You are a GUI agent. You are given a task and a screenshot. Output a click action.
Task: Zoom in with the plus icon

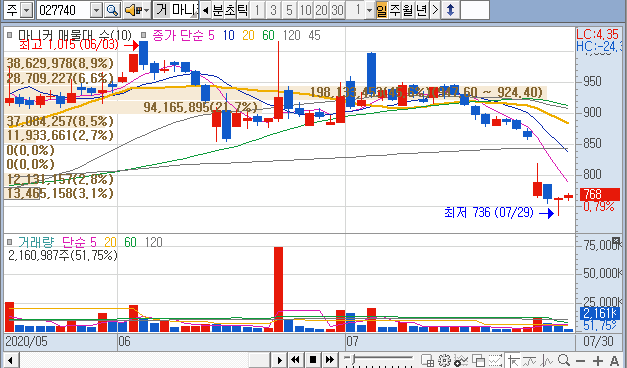click(598, 361)
